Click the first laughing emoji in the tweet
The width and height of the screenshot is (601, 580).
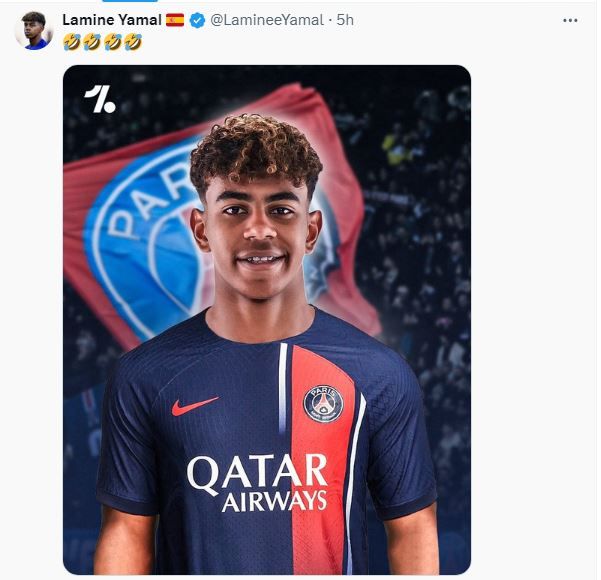coord(70,42)
